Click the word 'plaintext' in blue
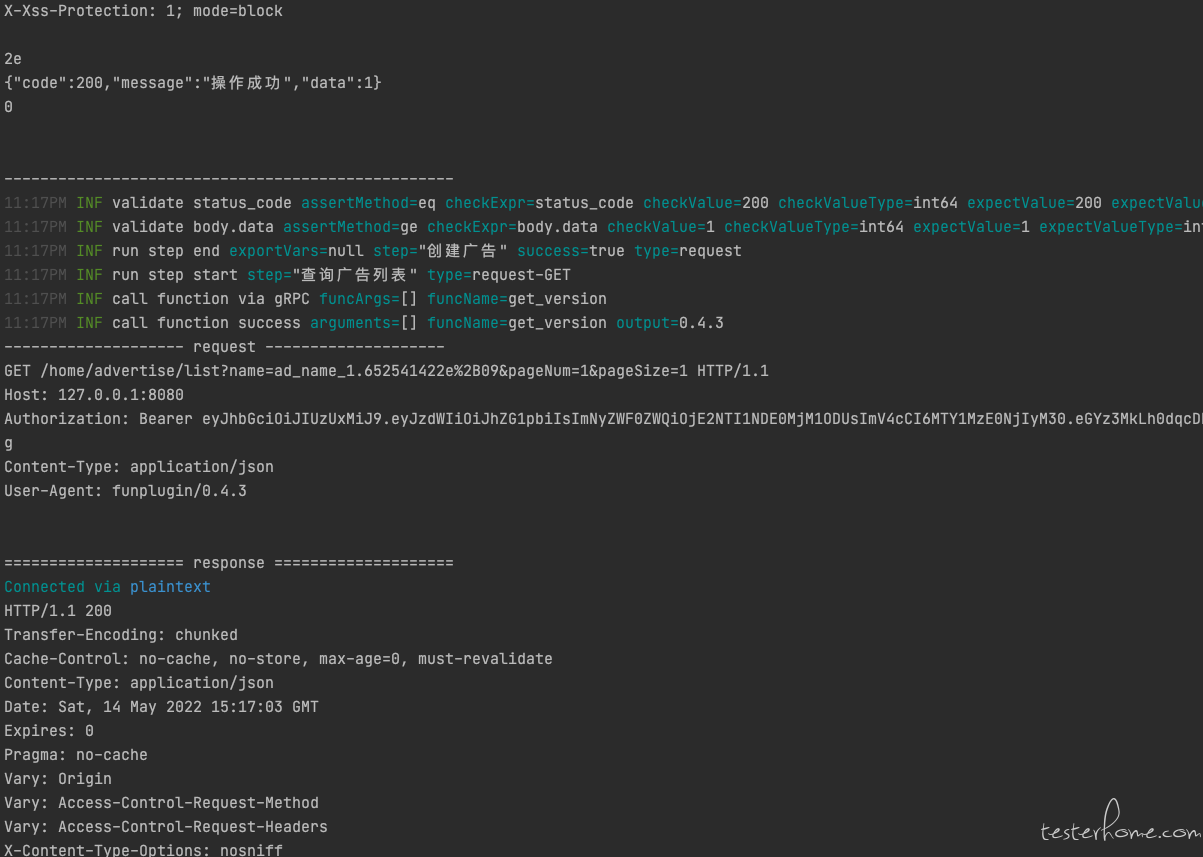1203x857 pixels. click(170, 587)
